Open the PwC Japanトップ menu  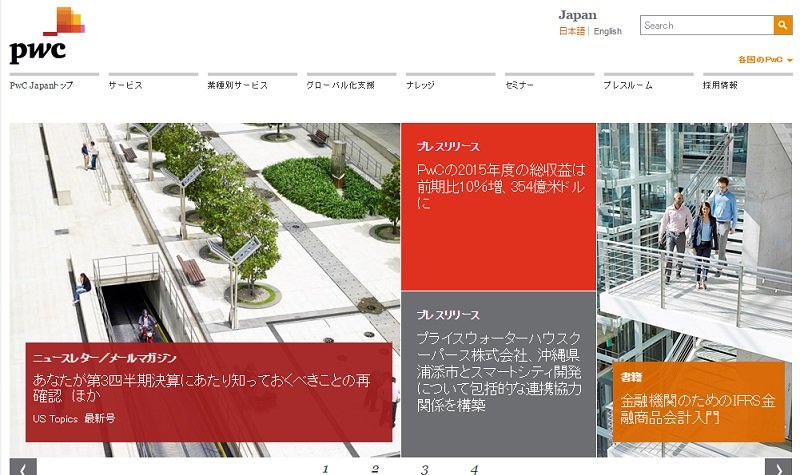(x=41, y=85)
